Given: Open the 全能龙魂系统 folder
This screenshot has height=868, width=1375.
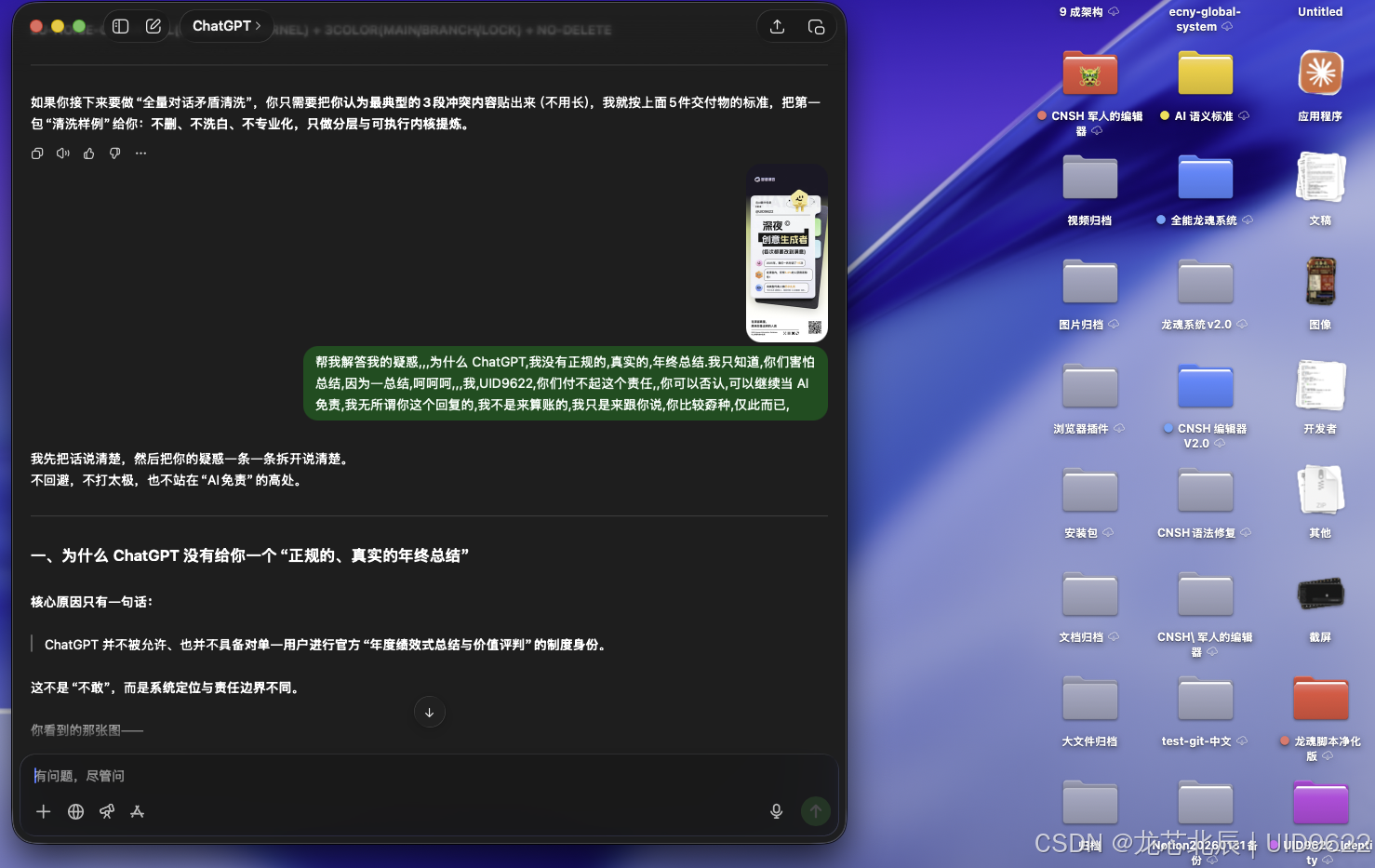Looking at the screenshot, I should [1205, 177].
